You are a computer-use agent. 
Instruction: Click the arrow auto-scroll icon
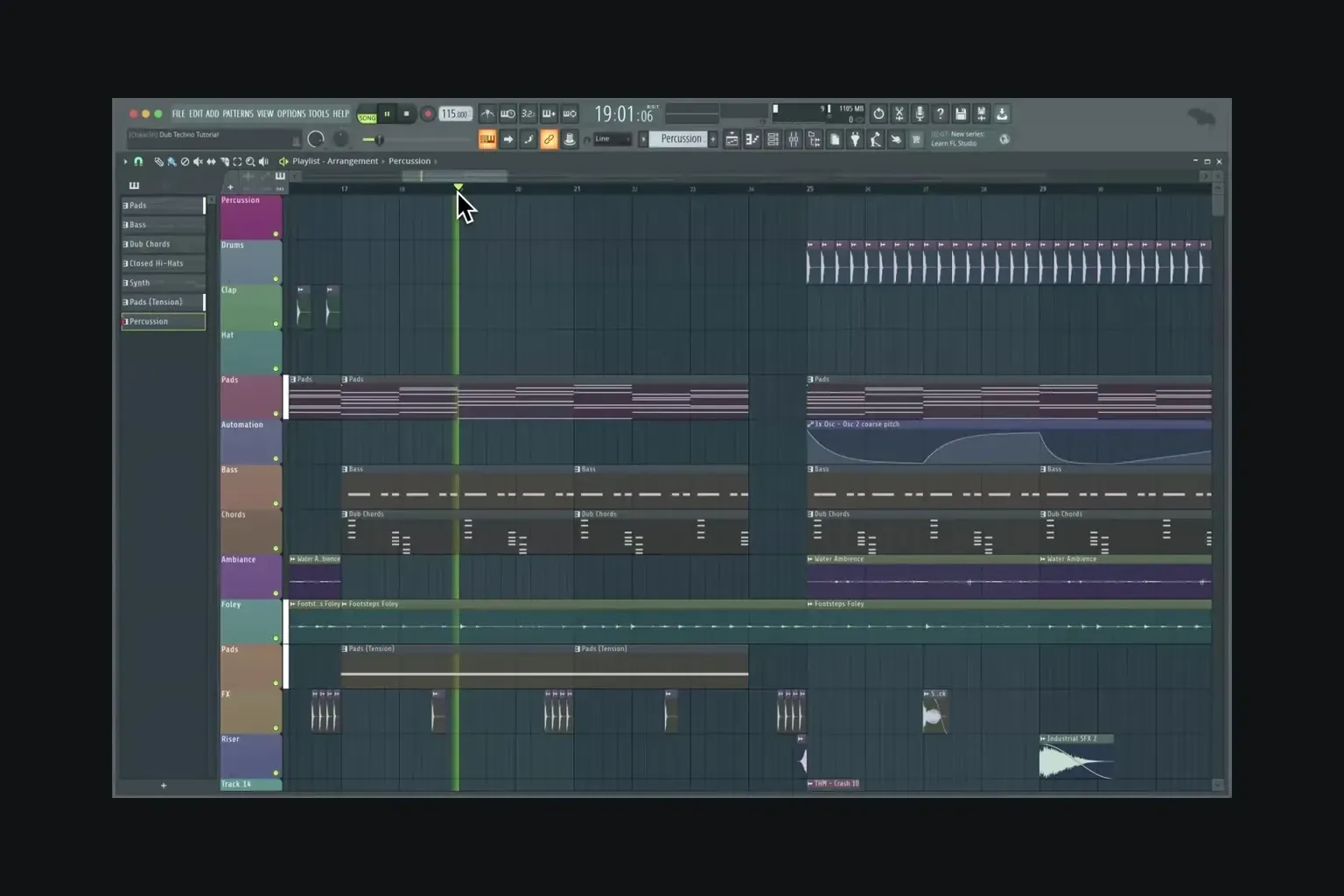pyautogui.click(x=507, y=139)
